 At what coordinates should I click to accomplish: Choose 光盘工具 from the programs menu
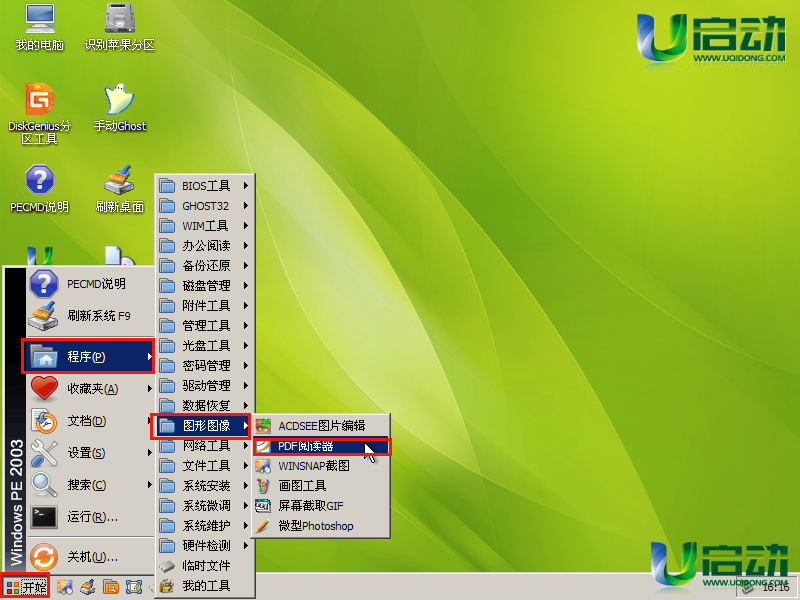pos(205,345)
